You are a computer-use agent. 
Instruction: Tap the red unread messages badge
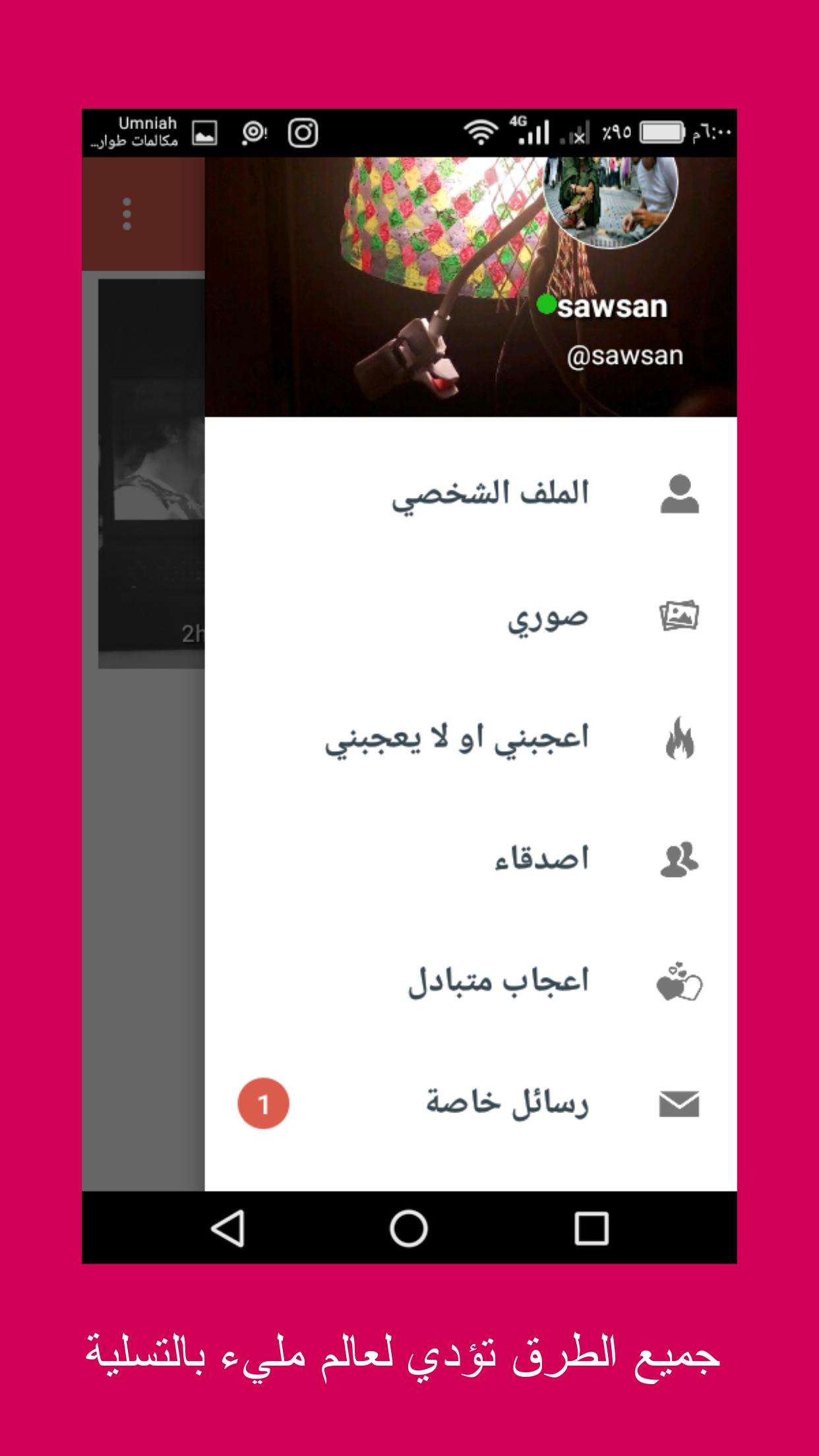(x=263, y=1104)
